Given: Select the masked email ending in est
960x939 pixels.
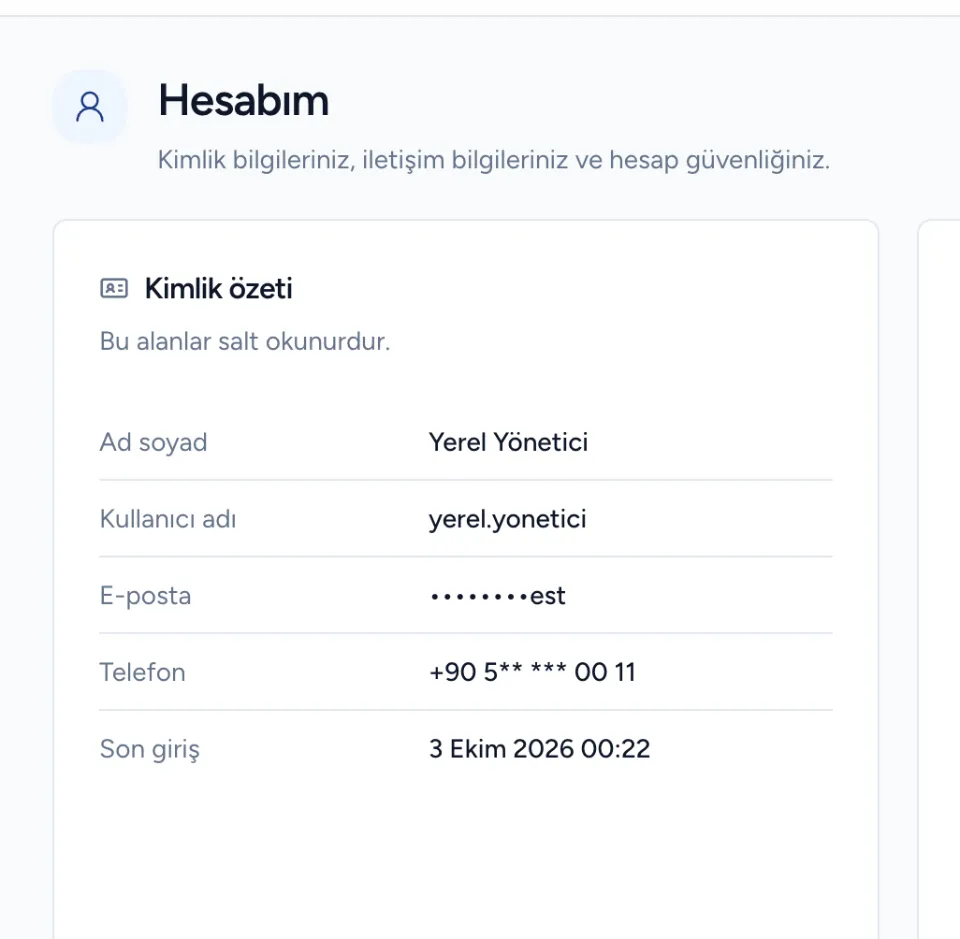Looking at the screenshot, I should [498, 596].
